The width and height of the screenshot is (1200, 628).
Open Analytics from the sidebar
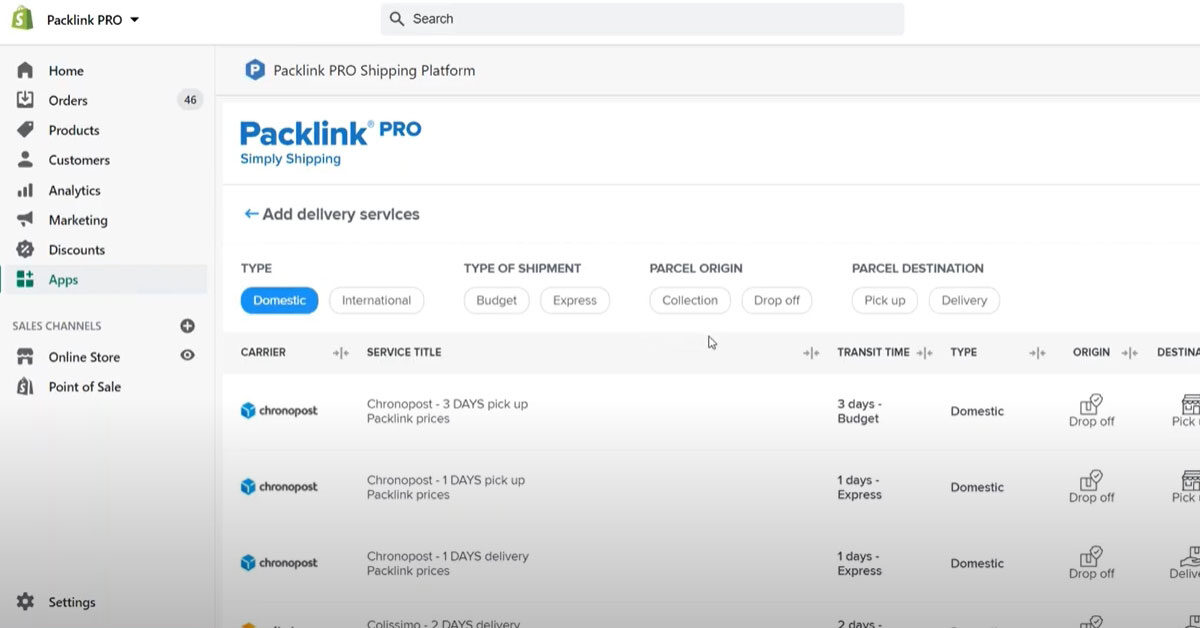76,190
